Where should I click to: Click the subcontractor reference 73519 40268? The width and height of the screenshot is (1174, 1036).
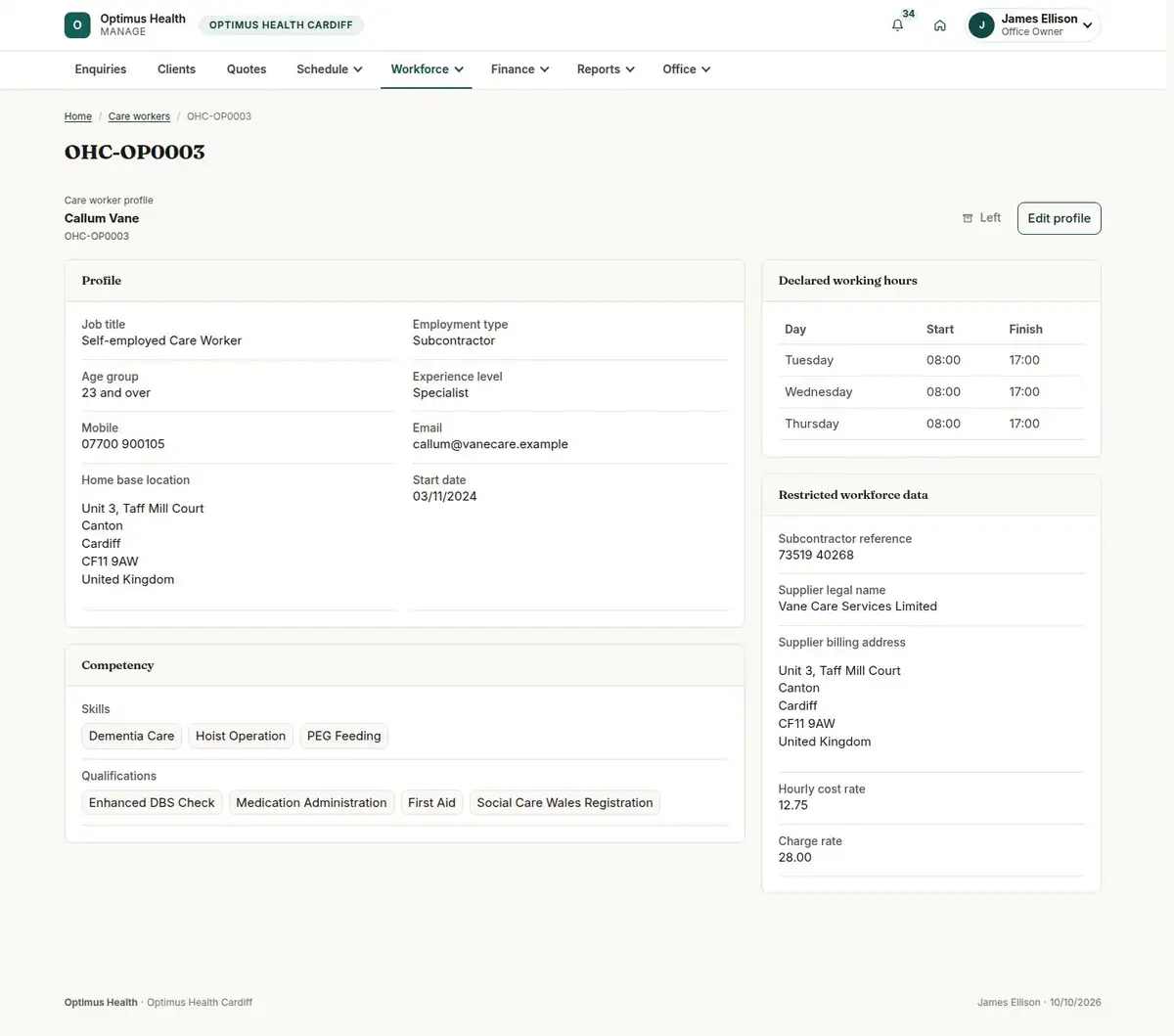[816, 555]
